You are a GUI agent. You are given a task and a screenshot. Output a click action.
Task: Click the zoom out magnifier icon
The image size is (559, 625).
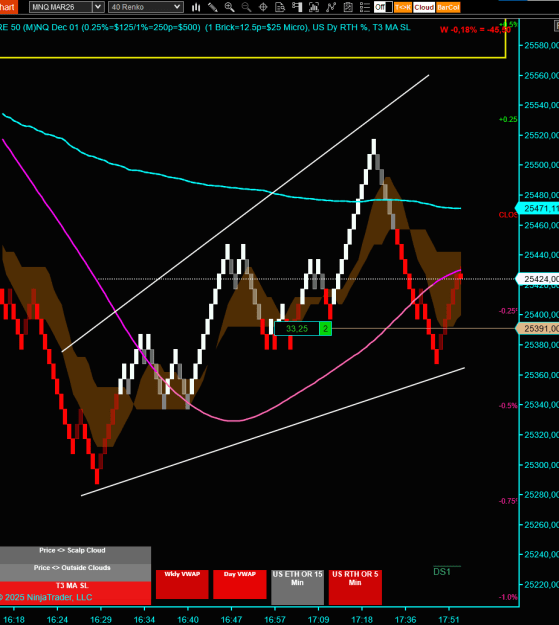246,7
